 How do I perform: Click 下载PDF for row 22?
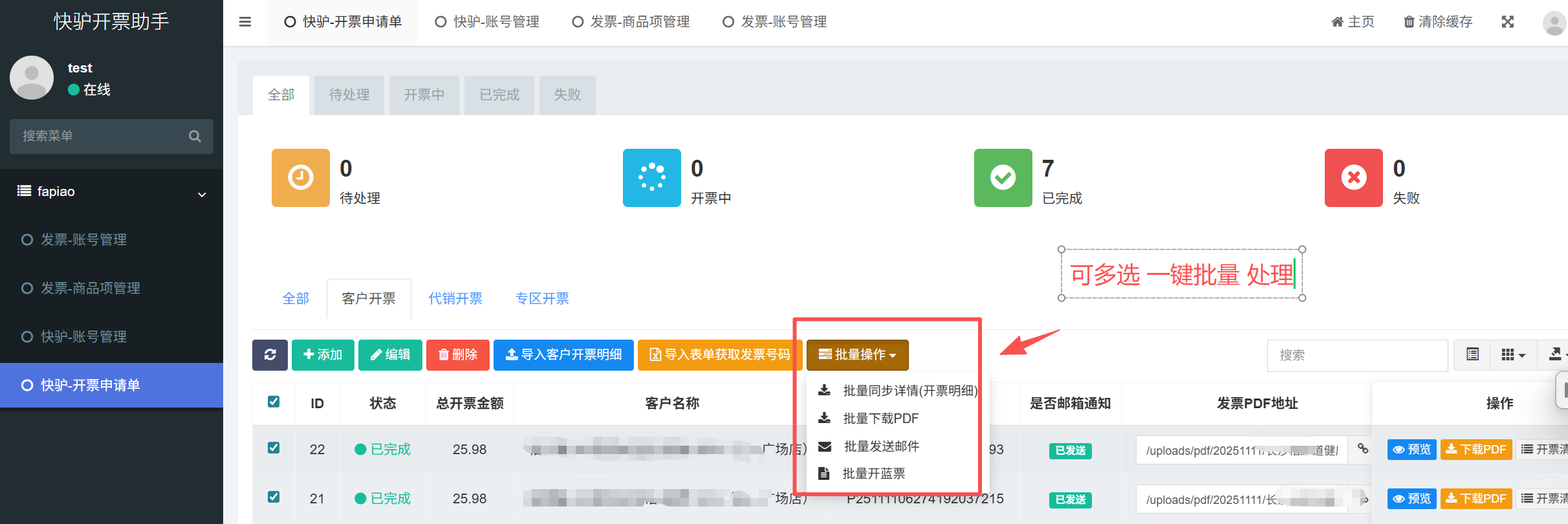click(x=1475, y=449)
